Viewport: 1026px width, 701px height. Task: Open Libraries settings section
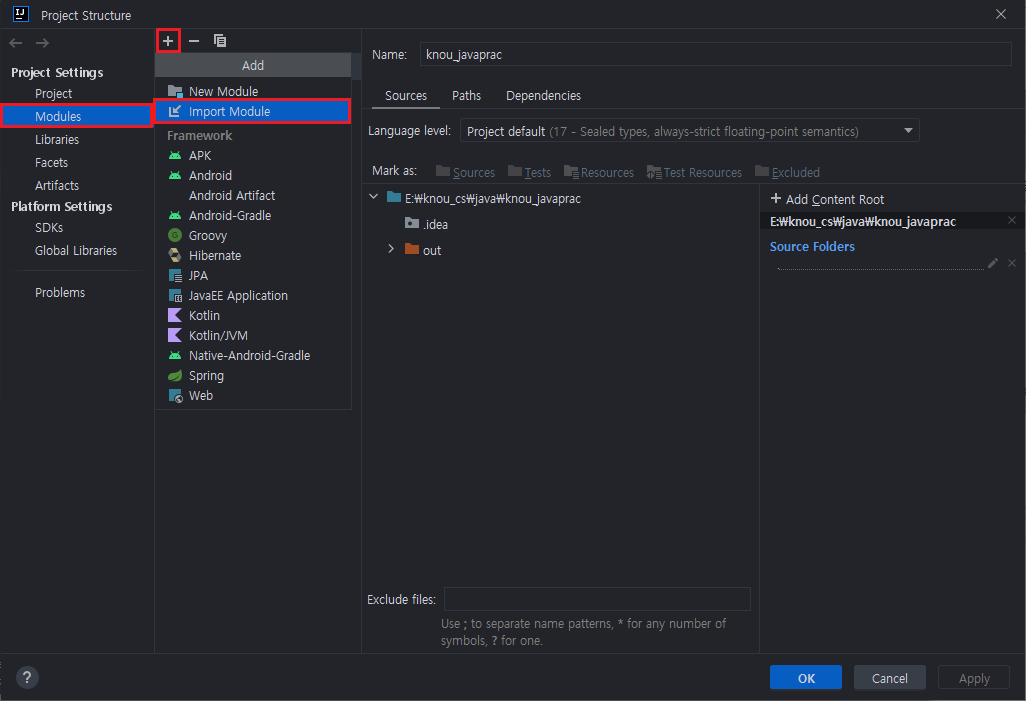57,139
